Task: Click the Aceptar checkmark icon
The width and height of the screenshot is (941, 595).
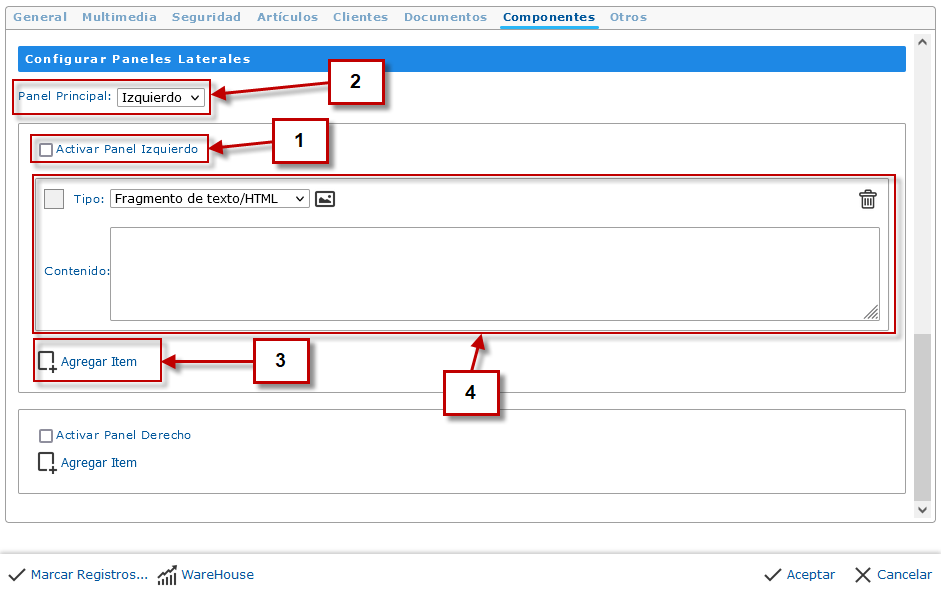Action: [x=772, y=575]
